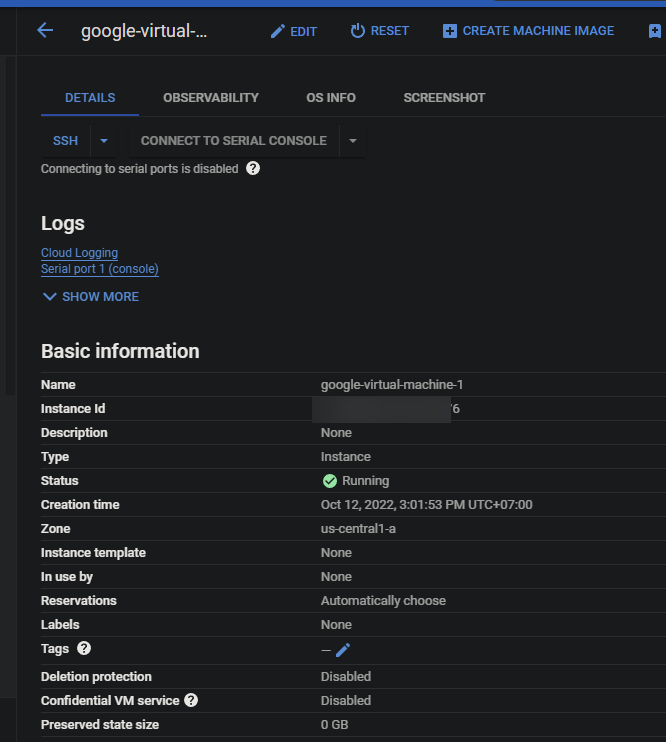666x742 pixels.
Task: Edit tags with the pencil icon
Action: click(x=343, y=650)
